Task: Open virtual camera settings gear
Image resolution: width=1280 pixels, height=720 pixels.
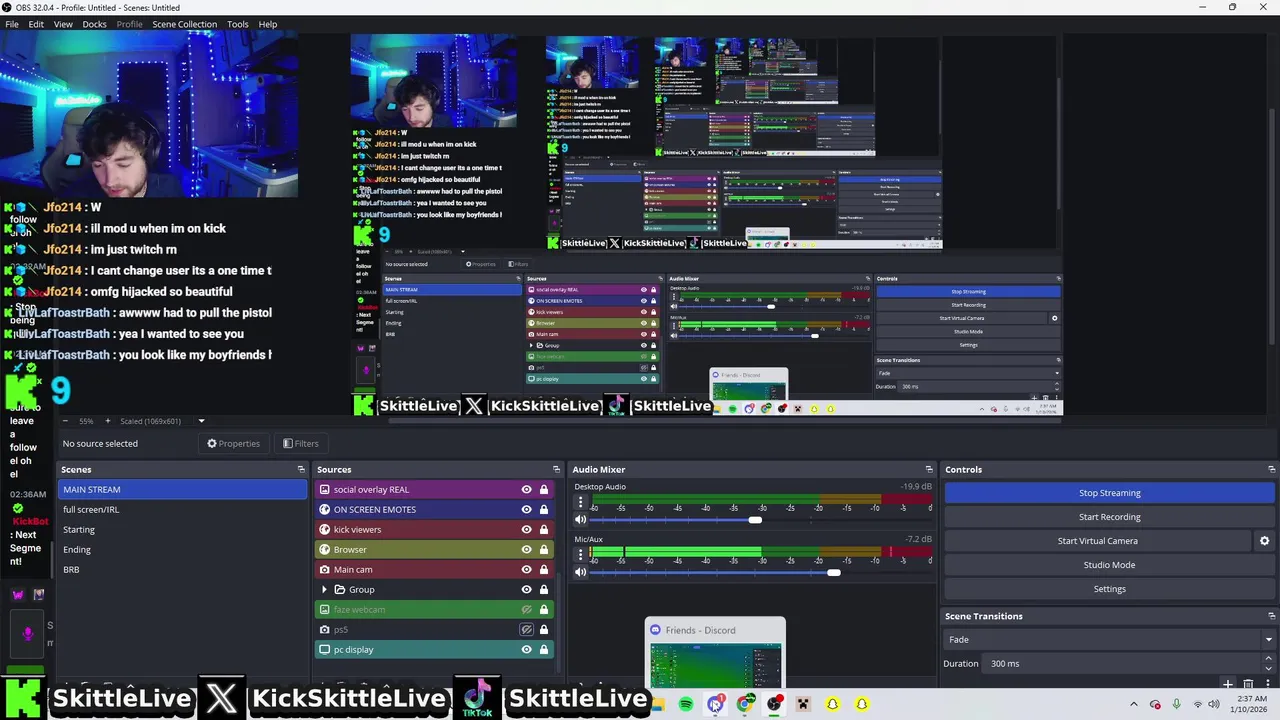Action: click(1264, 541)
